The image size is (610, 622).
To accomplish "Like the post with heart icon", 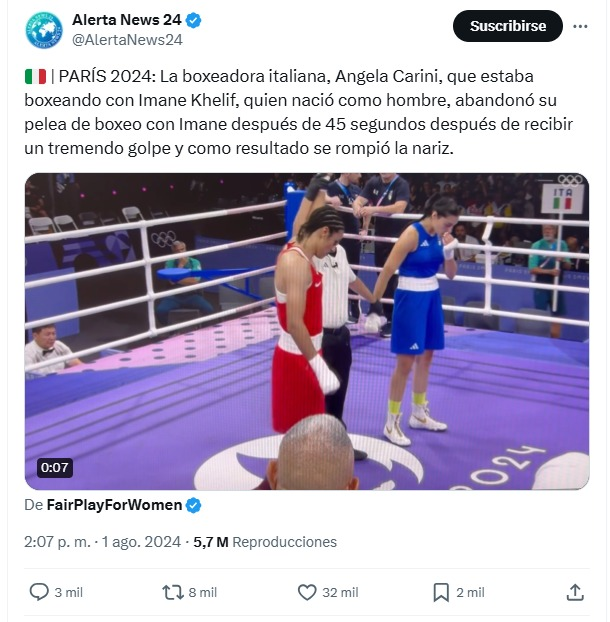I will [x=307, y=593].
